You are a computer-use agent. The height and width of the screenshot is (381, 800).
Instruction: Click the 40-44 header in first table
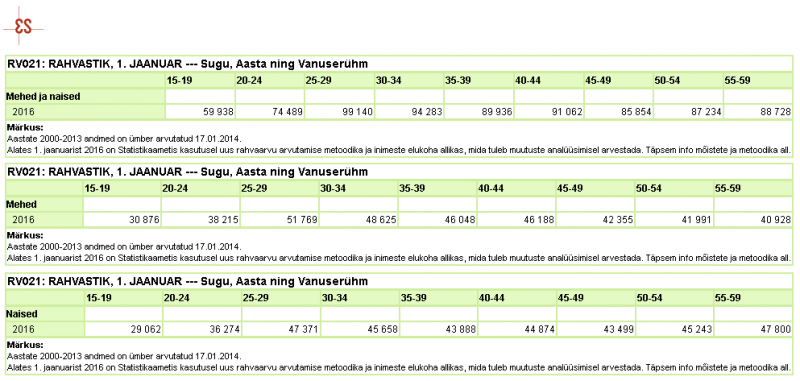[529, 81]
